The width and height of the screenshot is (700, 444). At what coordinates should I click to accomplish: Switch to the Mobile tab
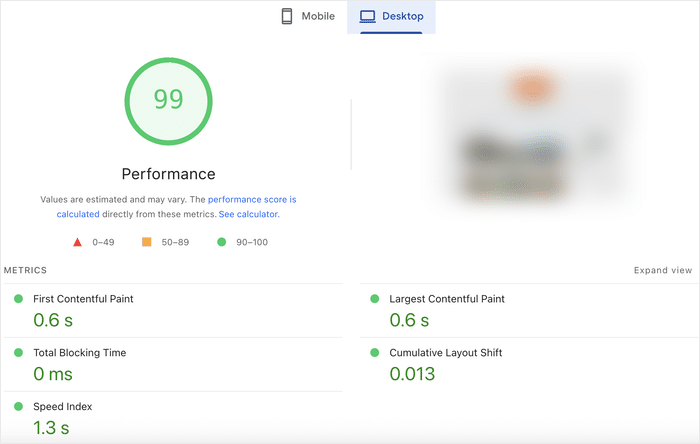308,17
